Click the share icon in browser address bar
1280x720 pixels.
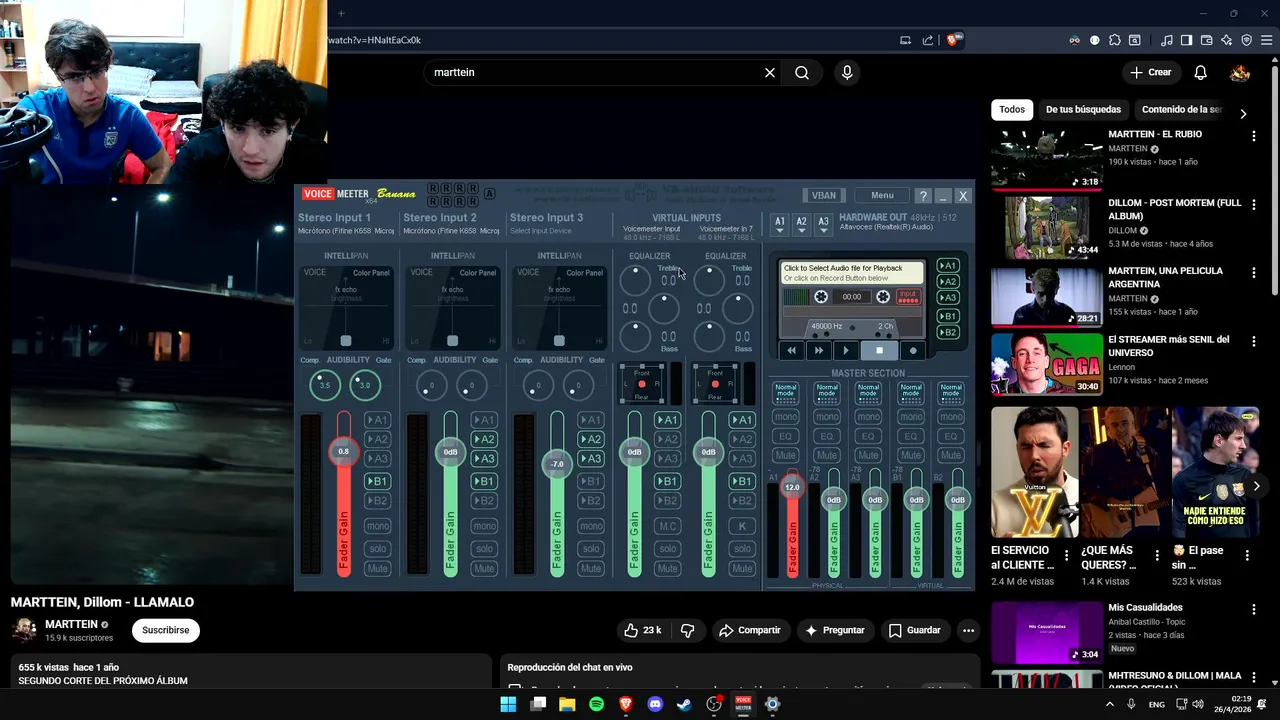(928, 40)
